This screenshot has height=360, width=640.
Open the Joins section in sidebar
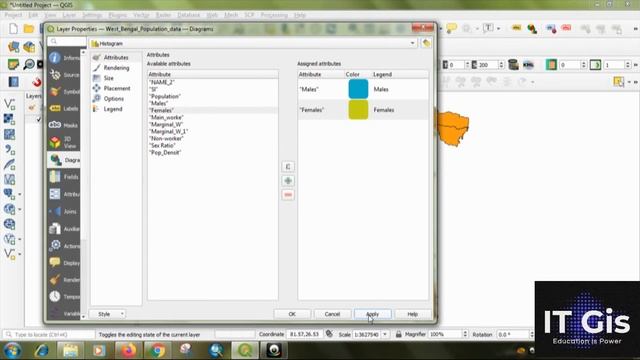(64, 211)
